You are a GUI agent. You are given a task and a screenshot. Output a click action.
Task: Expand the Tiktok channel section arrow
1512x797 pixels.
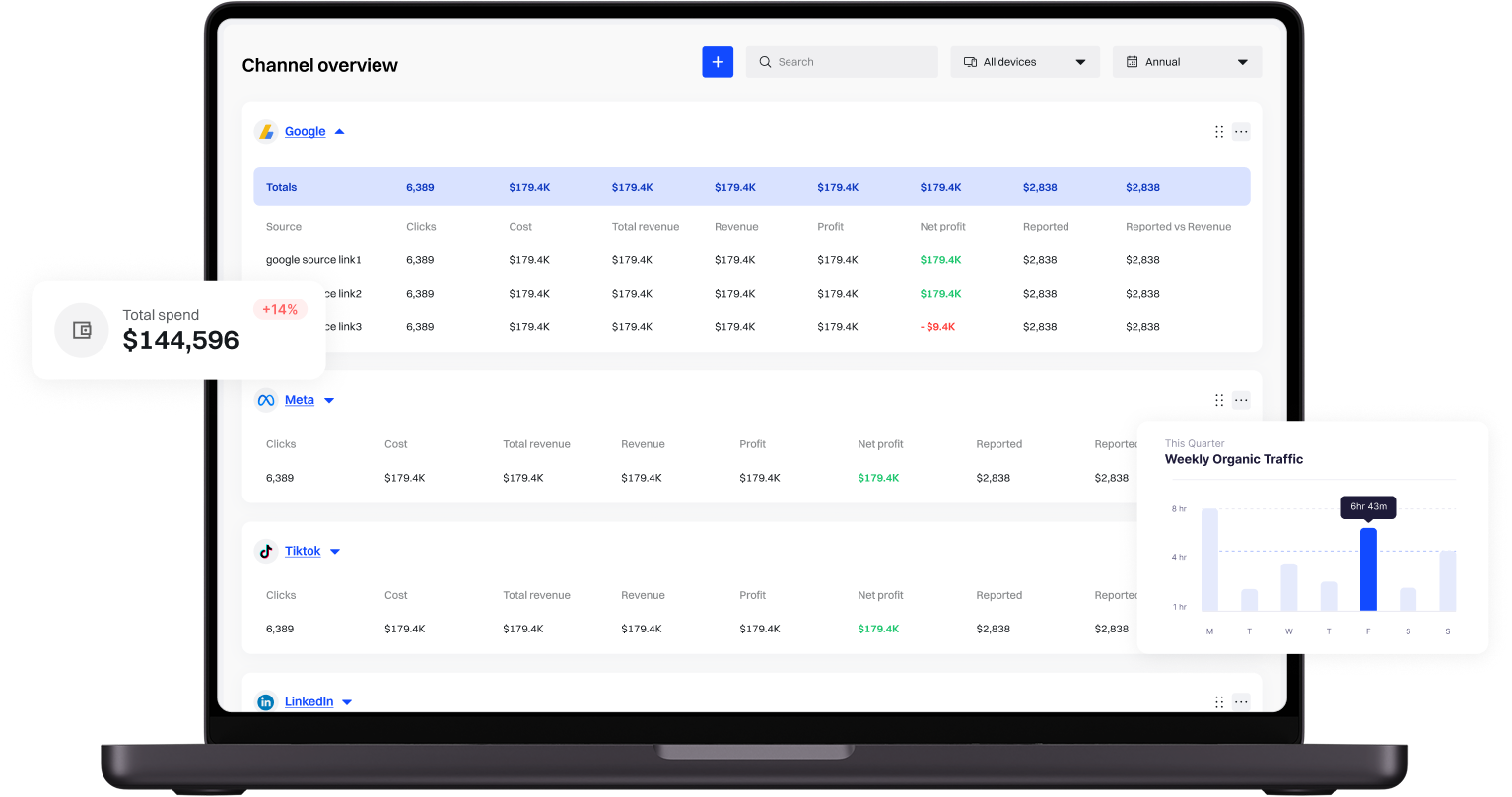point(335,552)
